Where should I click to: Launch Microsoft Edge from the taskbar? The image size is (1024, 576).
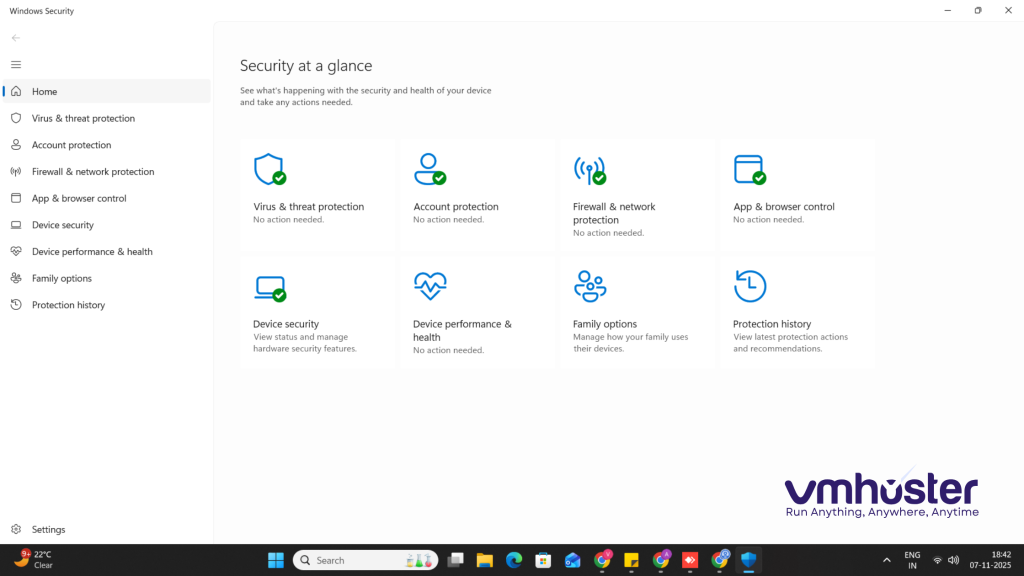click(x=514, y=559)
